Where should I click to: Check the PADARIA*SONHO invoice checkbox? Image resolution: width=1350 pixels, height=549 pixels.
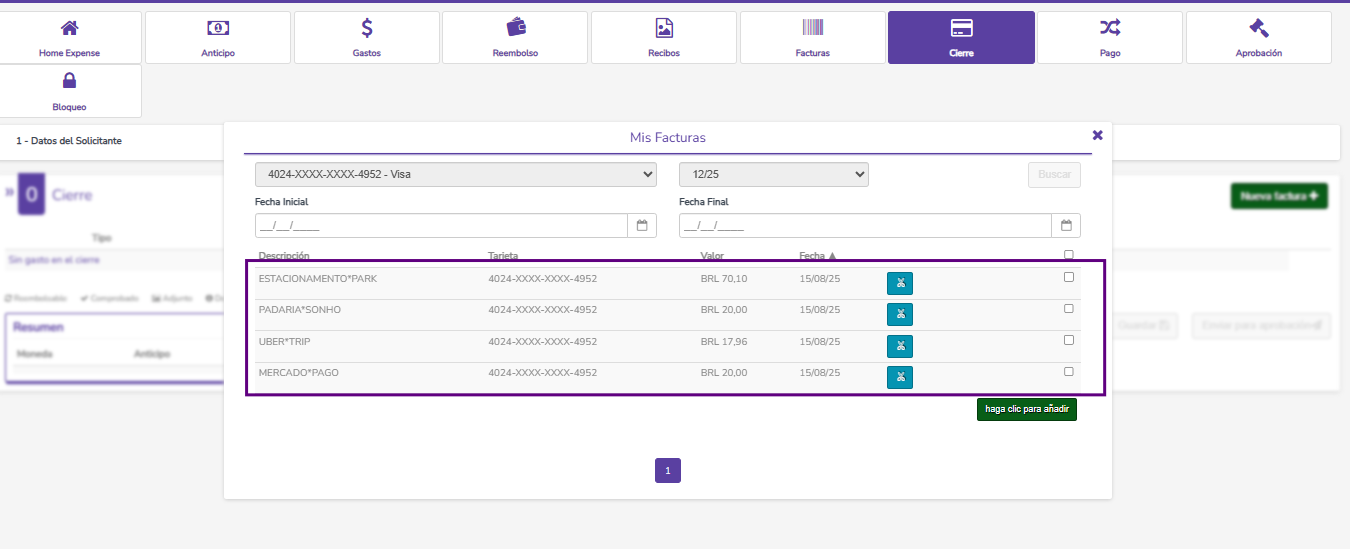click(x=1069, y=309)
